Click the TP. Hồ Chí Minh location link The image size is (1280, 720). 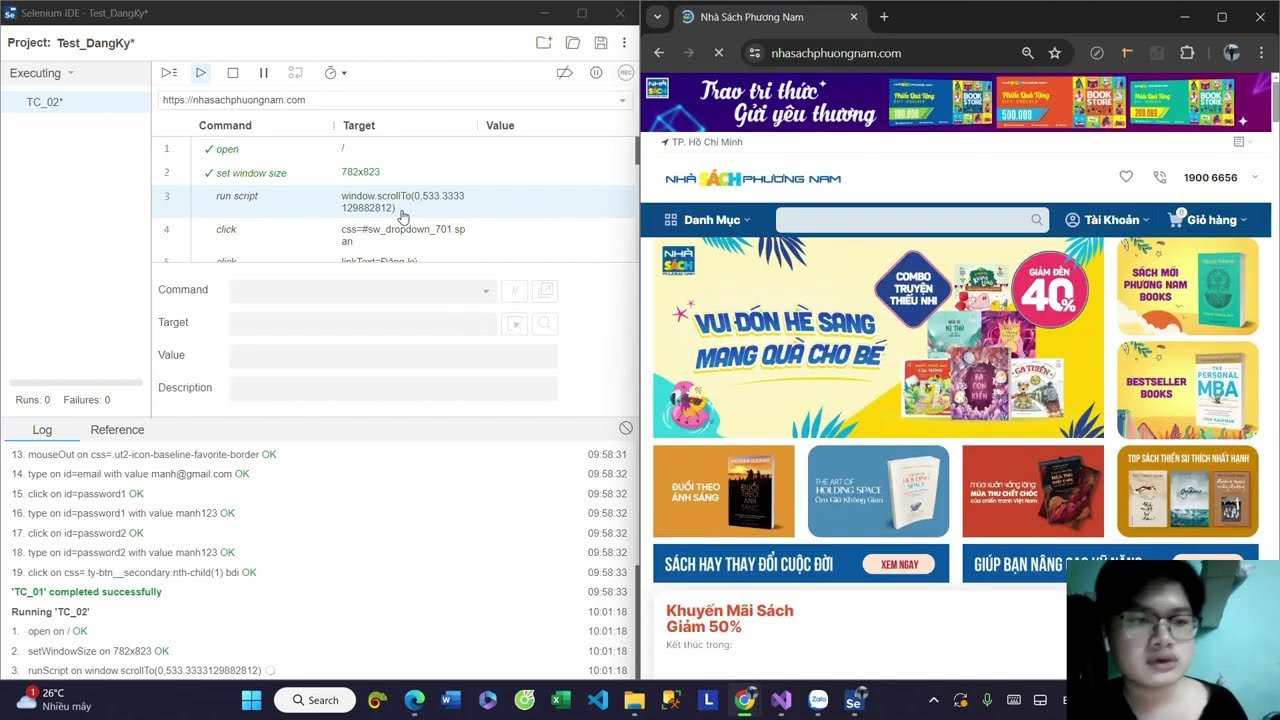[702, 142]
